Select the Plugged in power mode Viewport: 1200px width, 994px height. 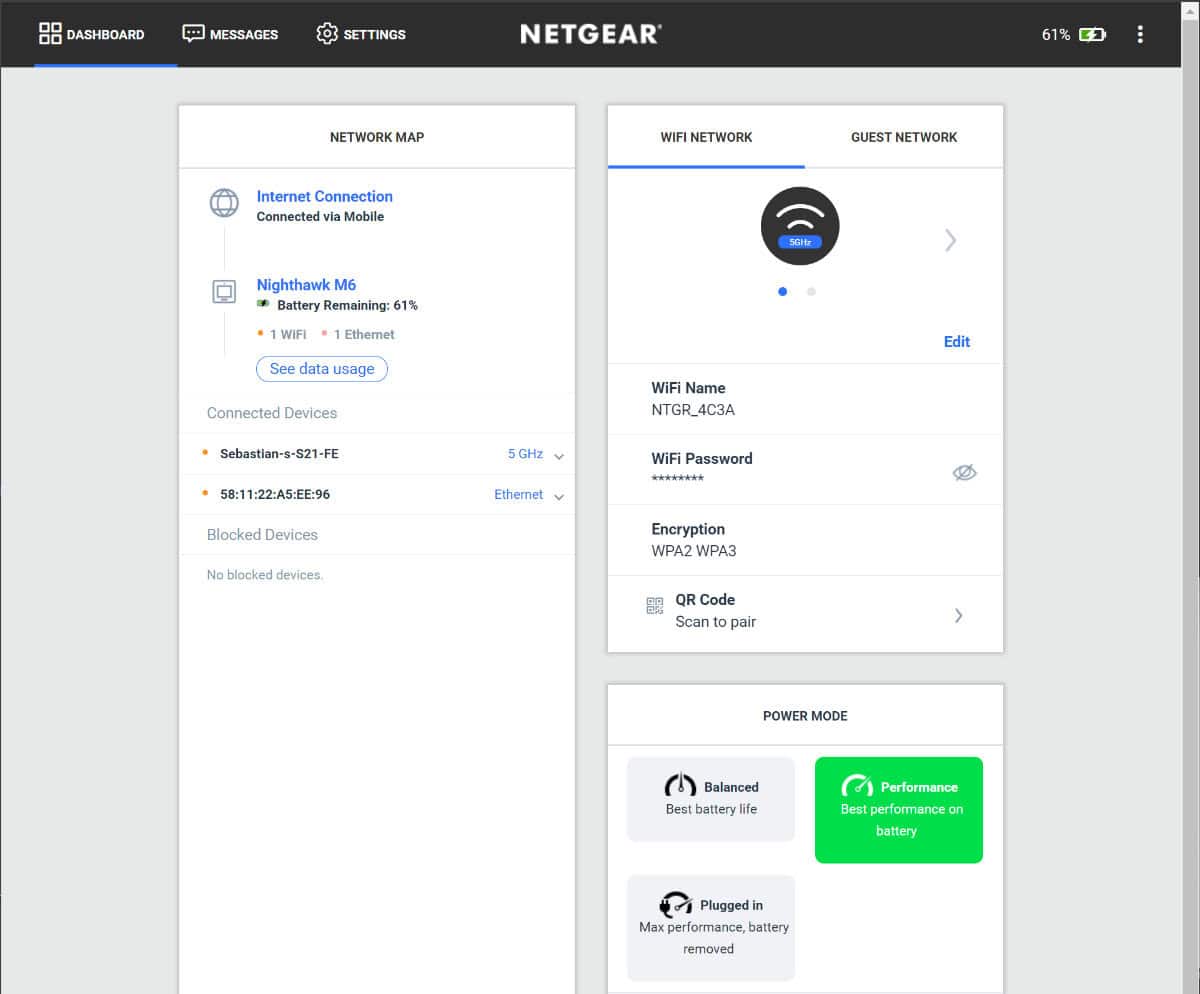click(x=711, y=928)
